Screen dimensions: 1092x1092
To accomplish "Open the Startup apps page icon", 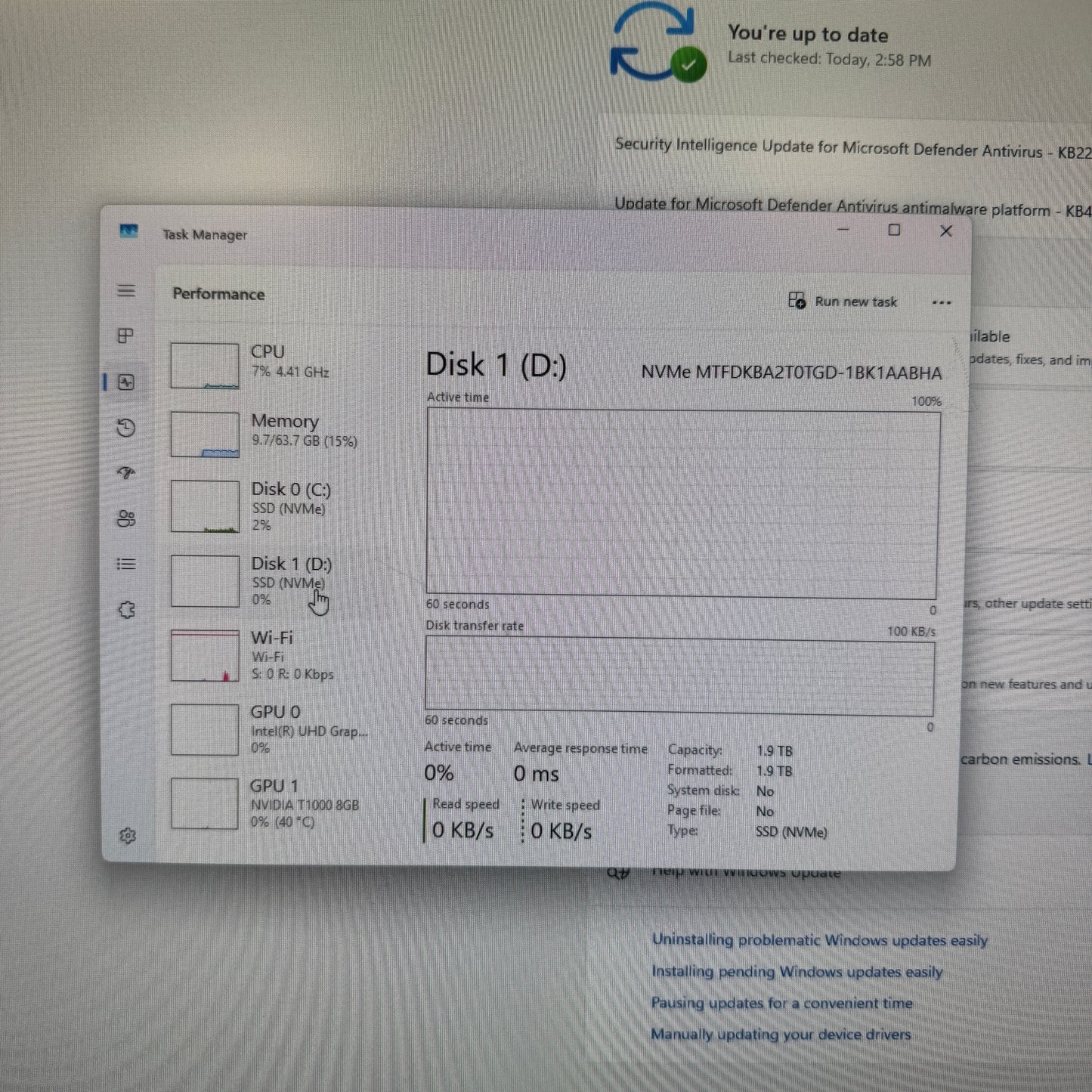I will click(126, 473).
